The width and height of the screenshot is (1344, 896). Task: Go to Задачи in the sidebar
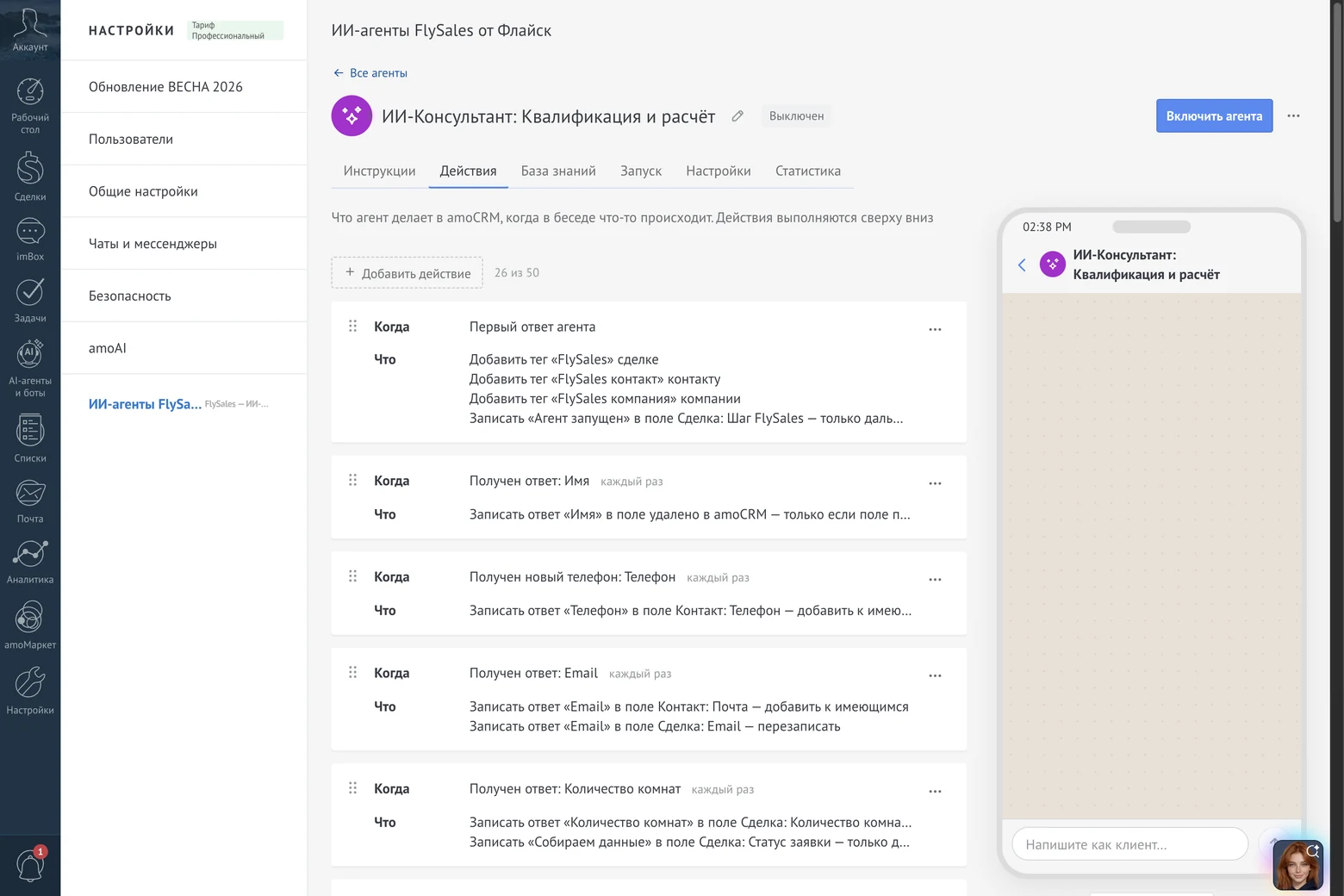click(30, 301)
